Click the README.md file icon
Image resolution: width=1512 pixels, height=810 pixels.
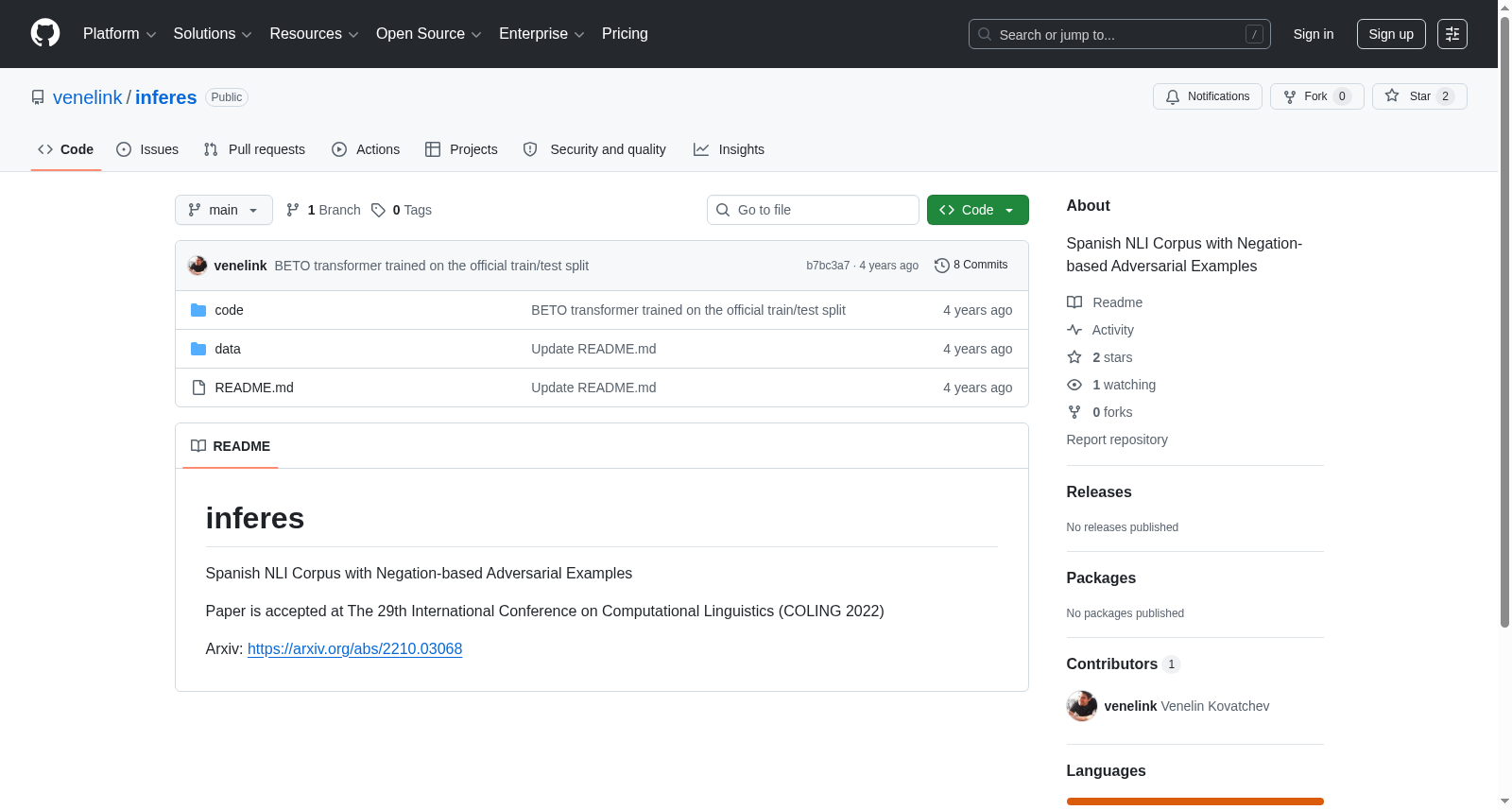(198, 388)
